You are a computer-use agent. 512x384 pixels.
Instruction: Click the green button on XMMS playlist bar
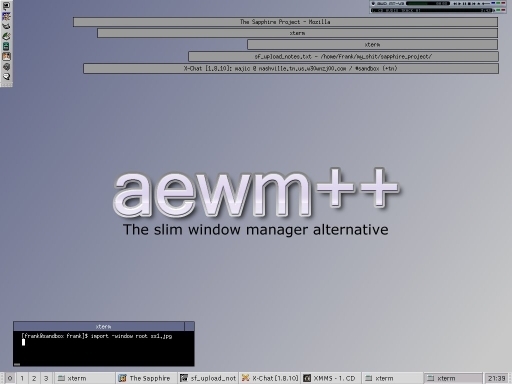tap(498, 10)
